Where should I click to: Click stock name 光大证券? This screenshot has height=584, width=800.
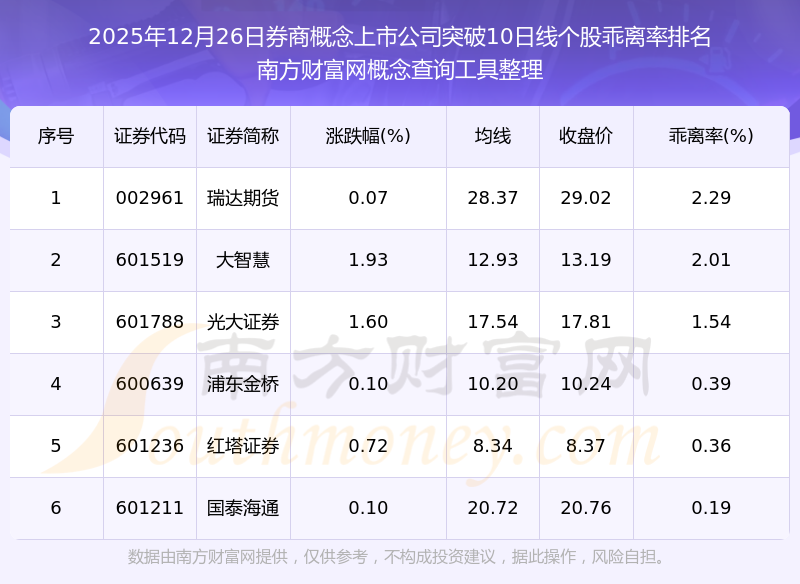[x=243, y=322]
